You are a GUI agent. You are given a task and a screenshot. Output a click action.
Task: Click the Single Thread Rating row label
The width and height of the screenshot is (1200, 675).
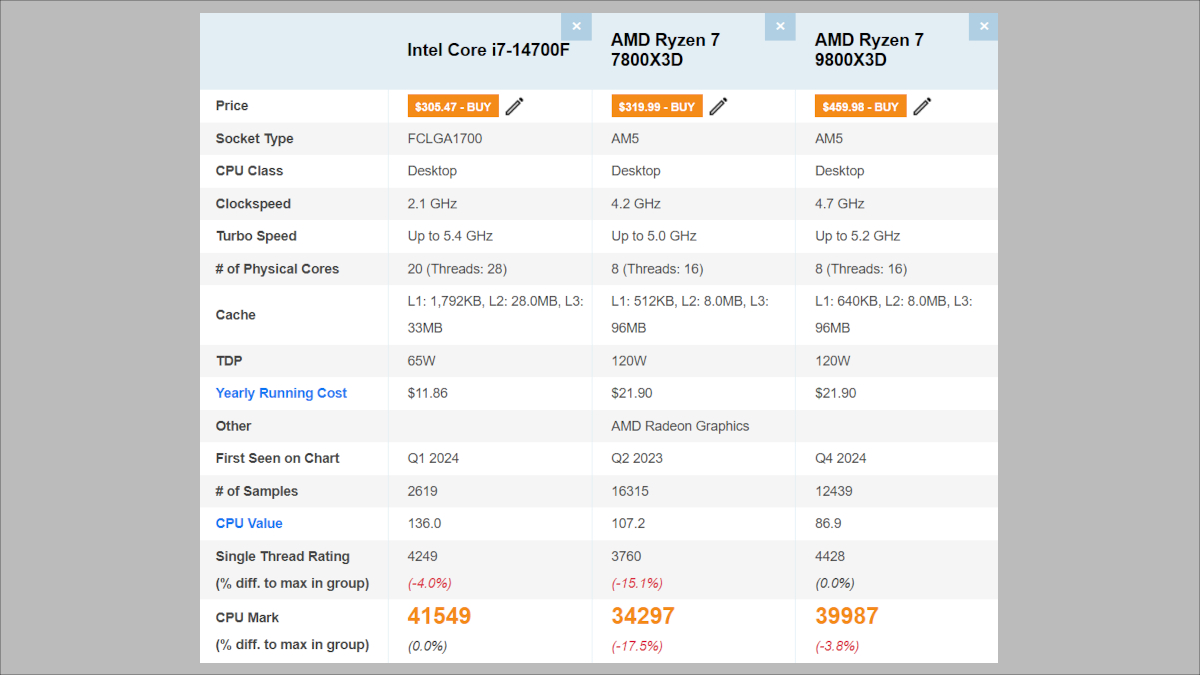(282, 556)
